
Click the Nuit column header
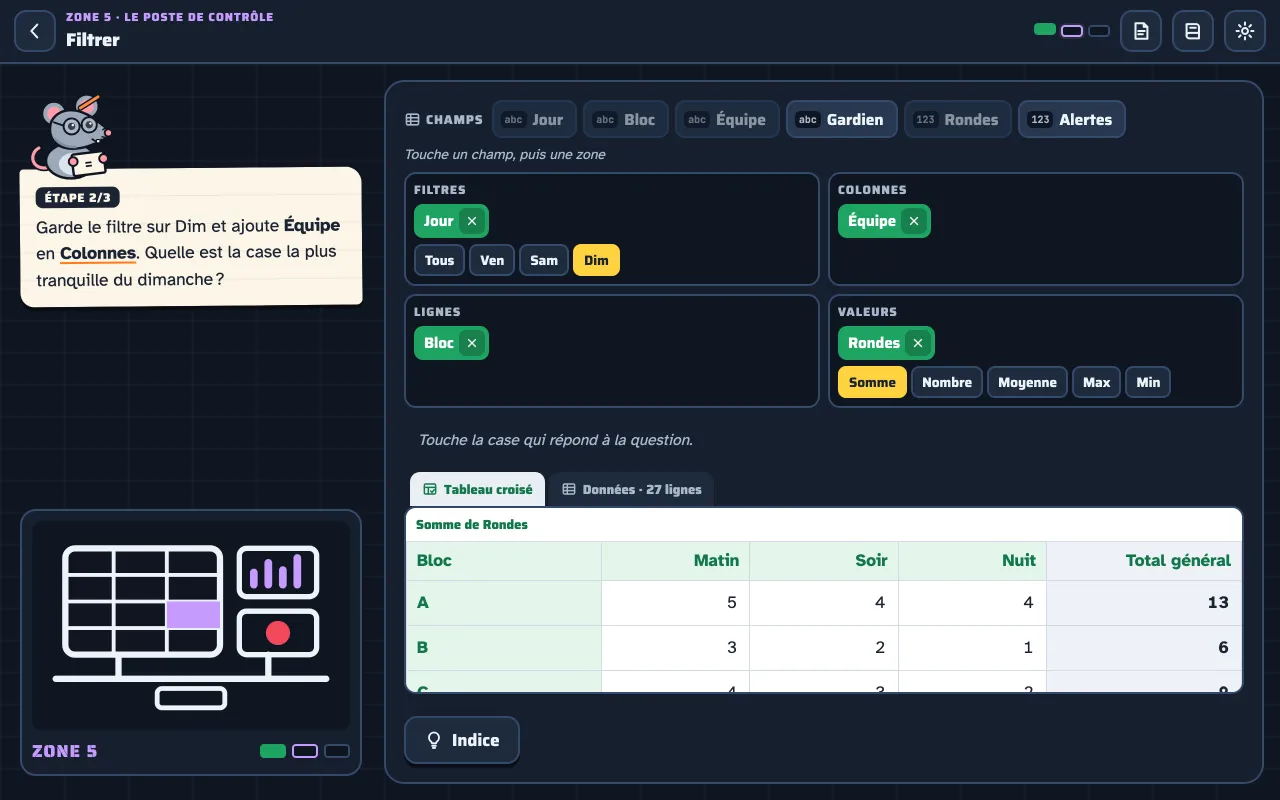point(973,561)
